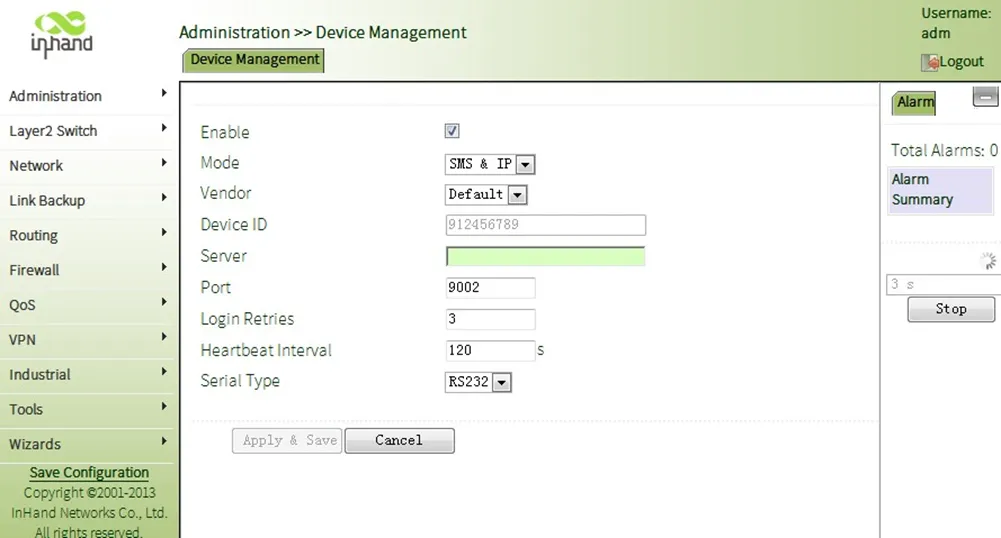Expand the QoS menu arrow
The image size is (1001, 538).
pyautogui.click(x=164, y=302)
